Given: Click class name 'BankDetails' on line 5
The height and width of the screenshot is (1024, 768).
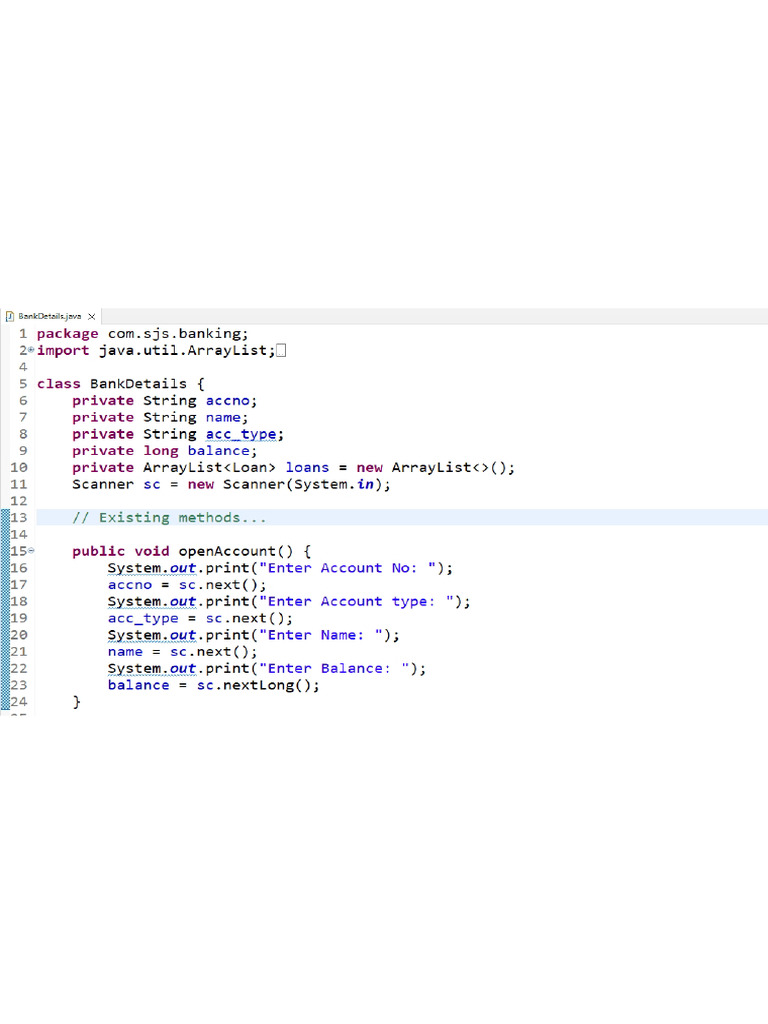Looking at the screenshot, I should 138,384.
